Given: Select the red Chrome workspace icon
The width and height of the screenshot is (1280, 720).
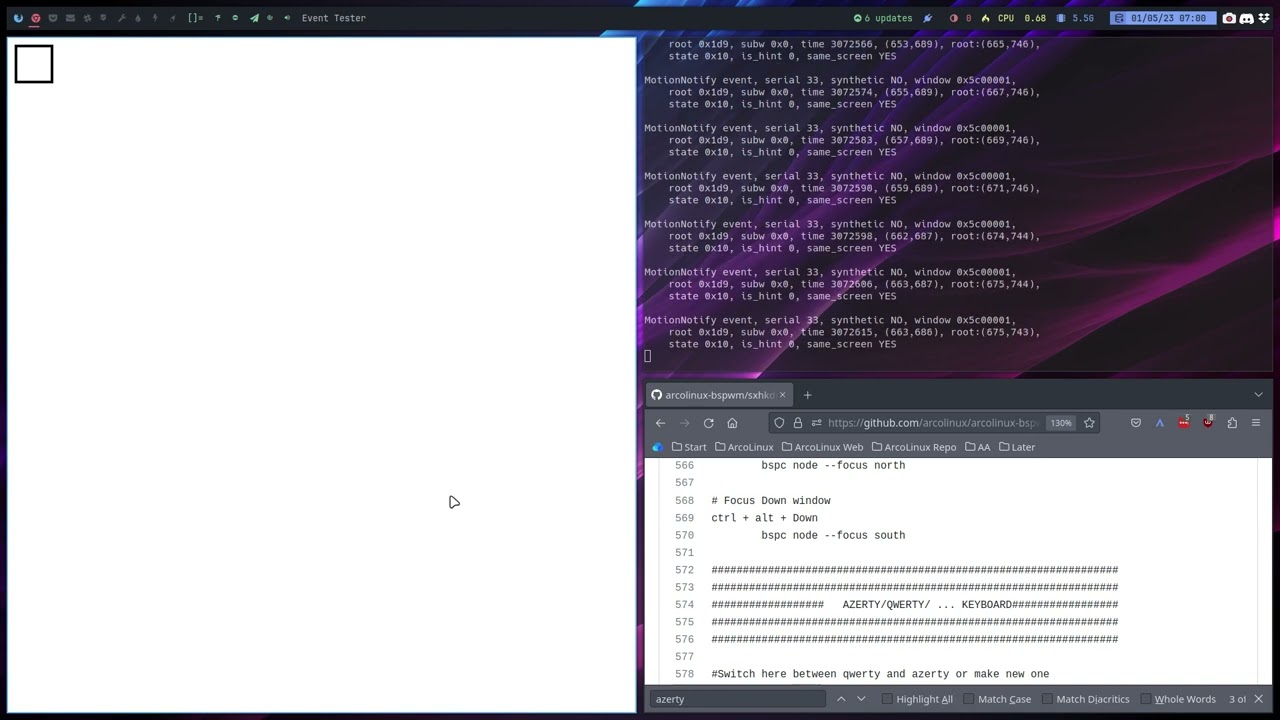Looking at the screenshot, I should [x=36, y=18].
